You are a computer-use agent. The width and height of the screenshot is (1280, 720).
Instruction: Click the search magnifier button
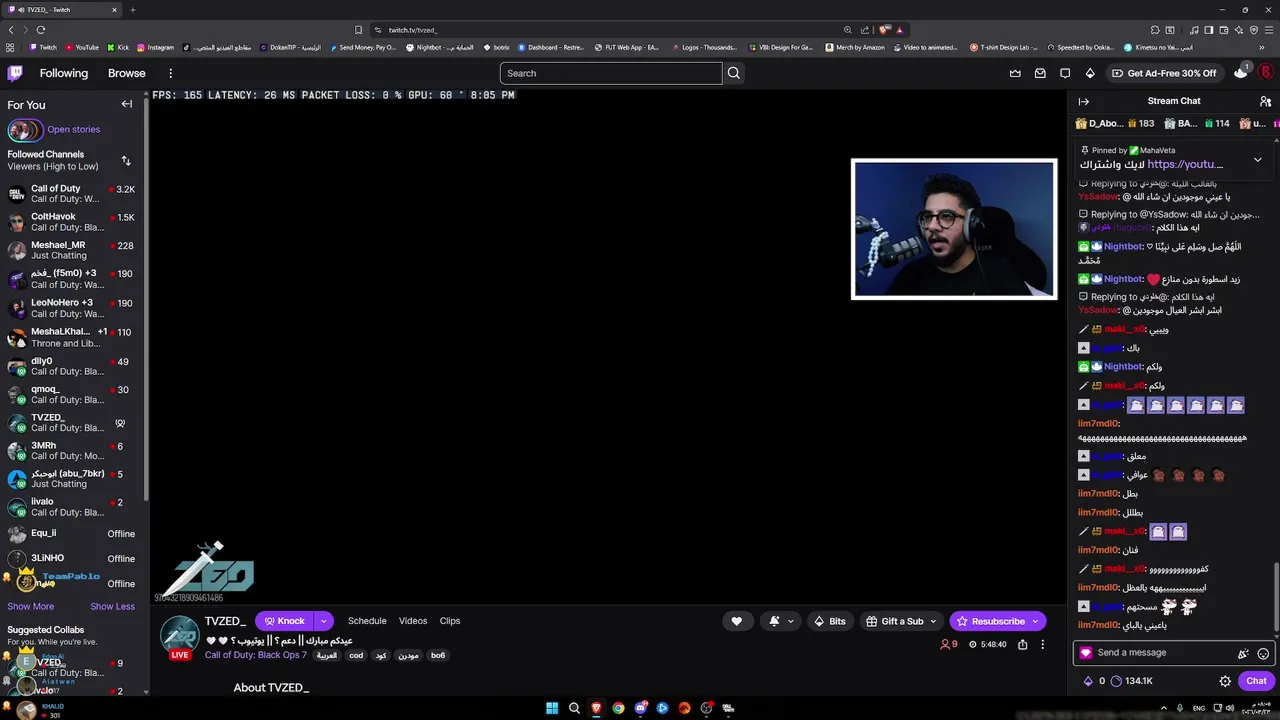[x=734, y=73]
